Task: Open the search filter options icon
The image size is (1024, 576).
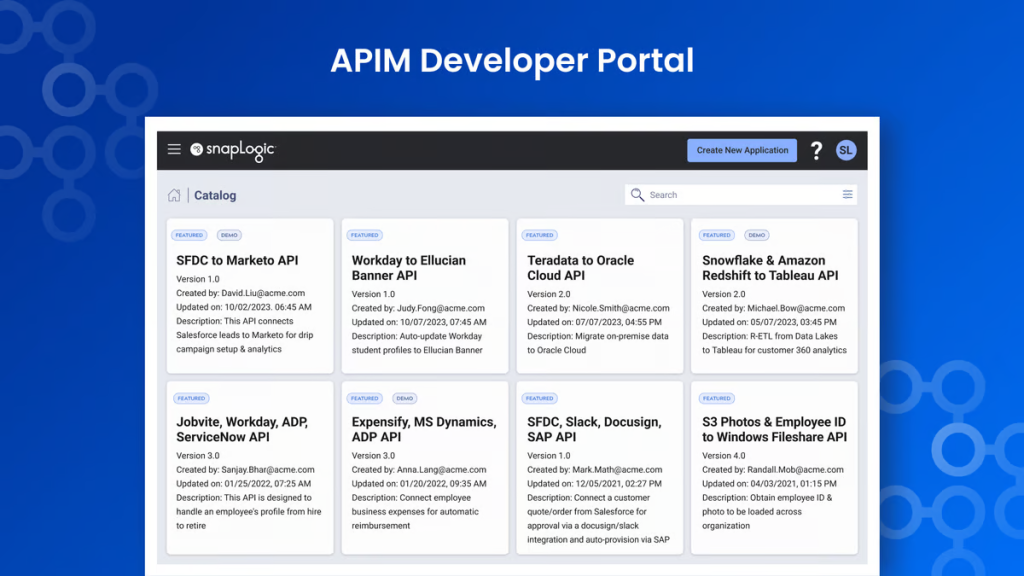Action: (847, 195)
